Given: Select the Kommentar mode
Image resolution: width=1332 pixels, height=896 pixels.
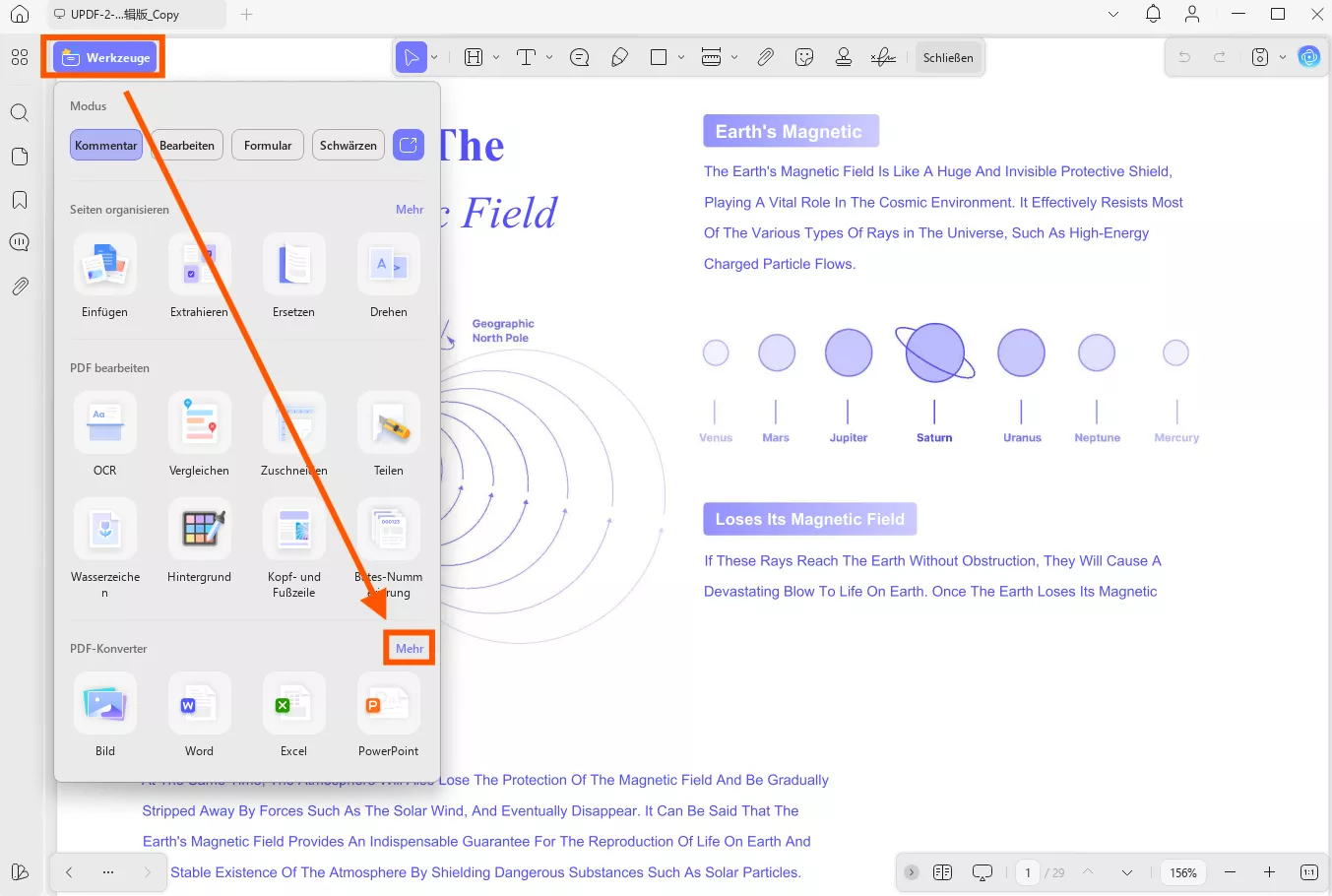Looking at the screenshot, I should (x=105, y=145).
